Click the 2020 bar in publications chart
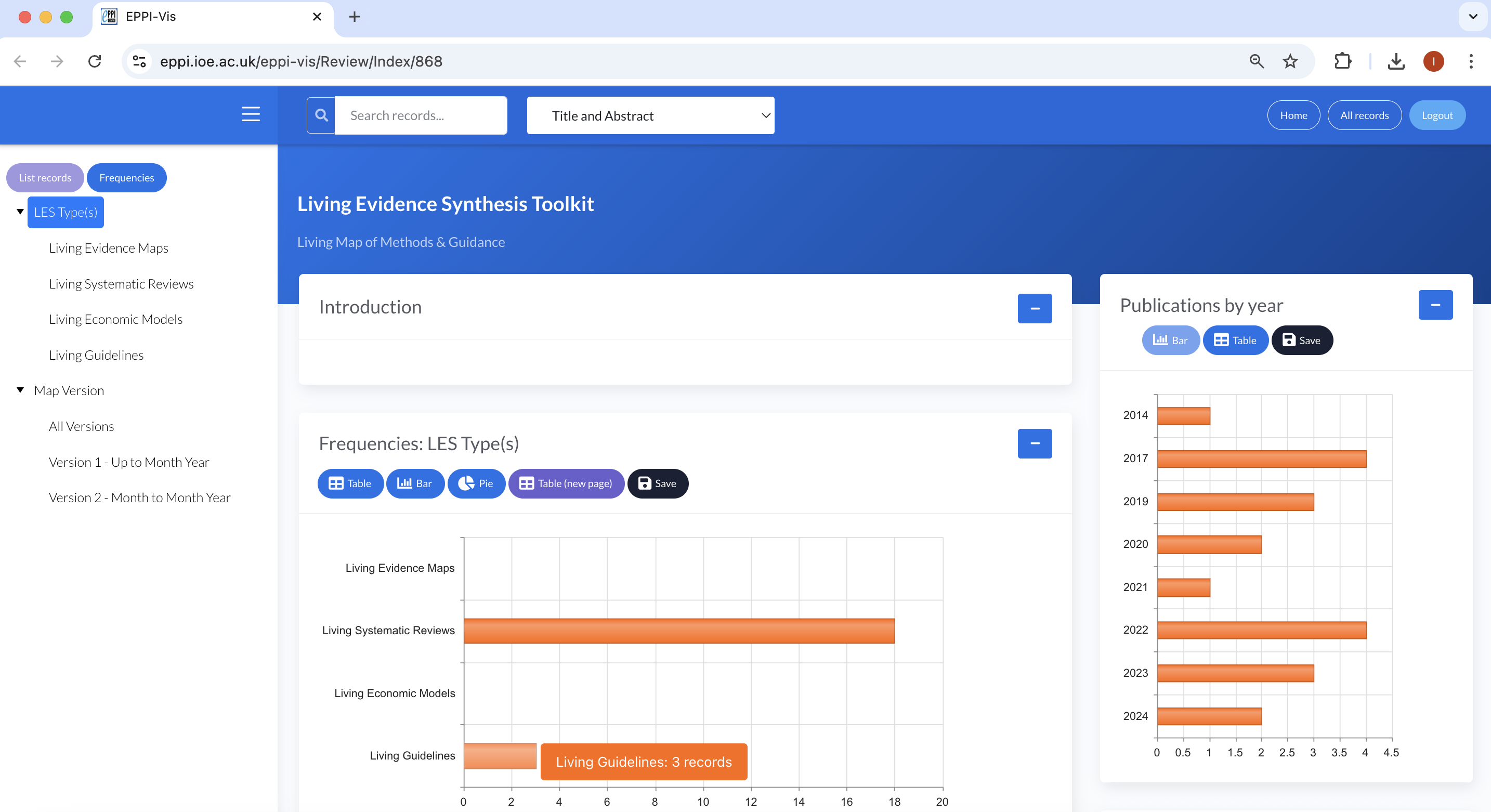 pyautogui.click(x=1209, y=544)
